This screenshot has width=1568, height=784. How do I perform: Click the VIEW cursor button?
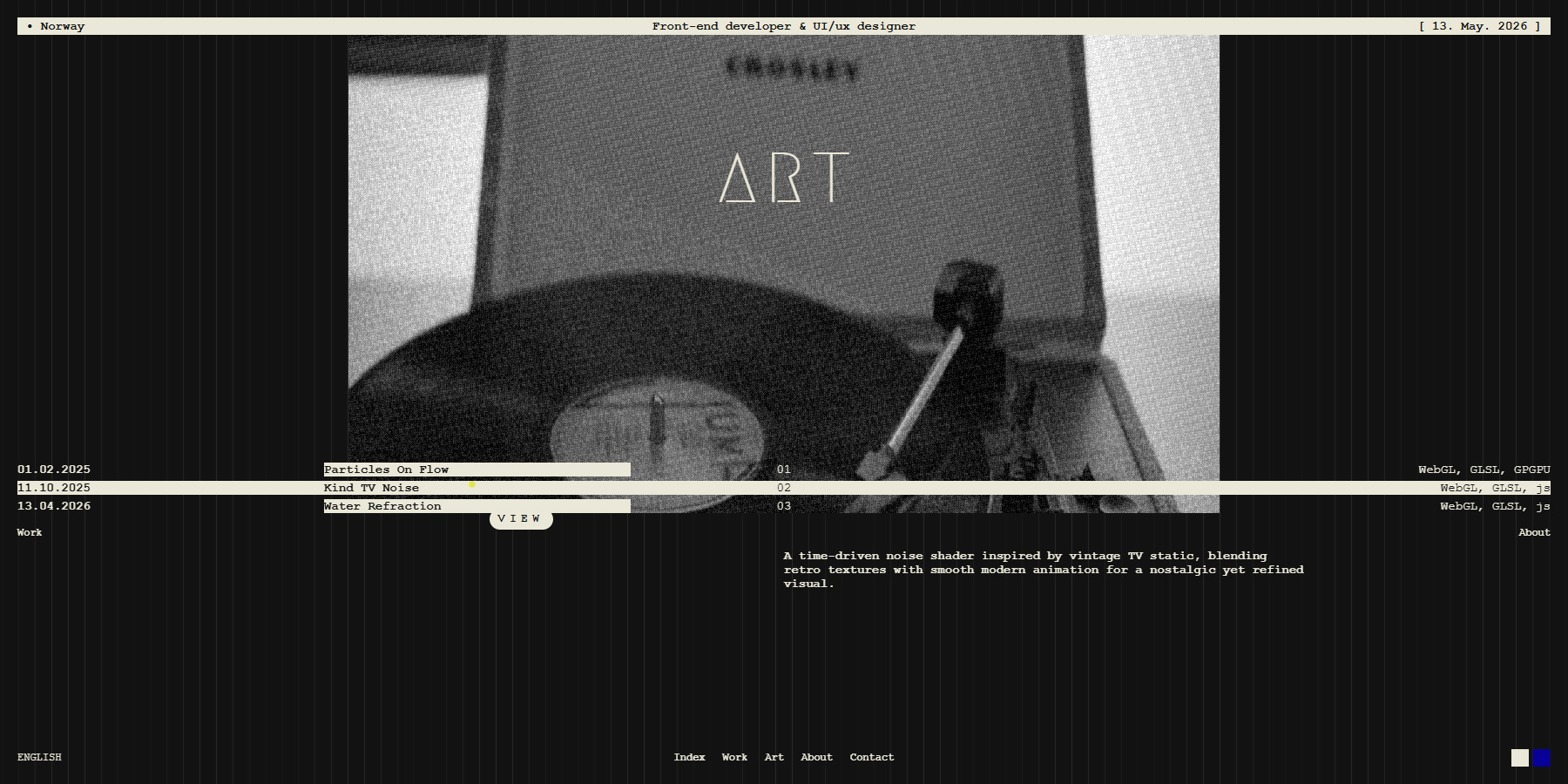(x=521, y=519)
